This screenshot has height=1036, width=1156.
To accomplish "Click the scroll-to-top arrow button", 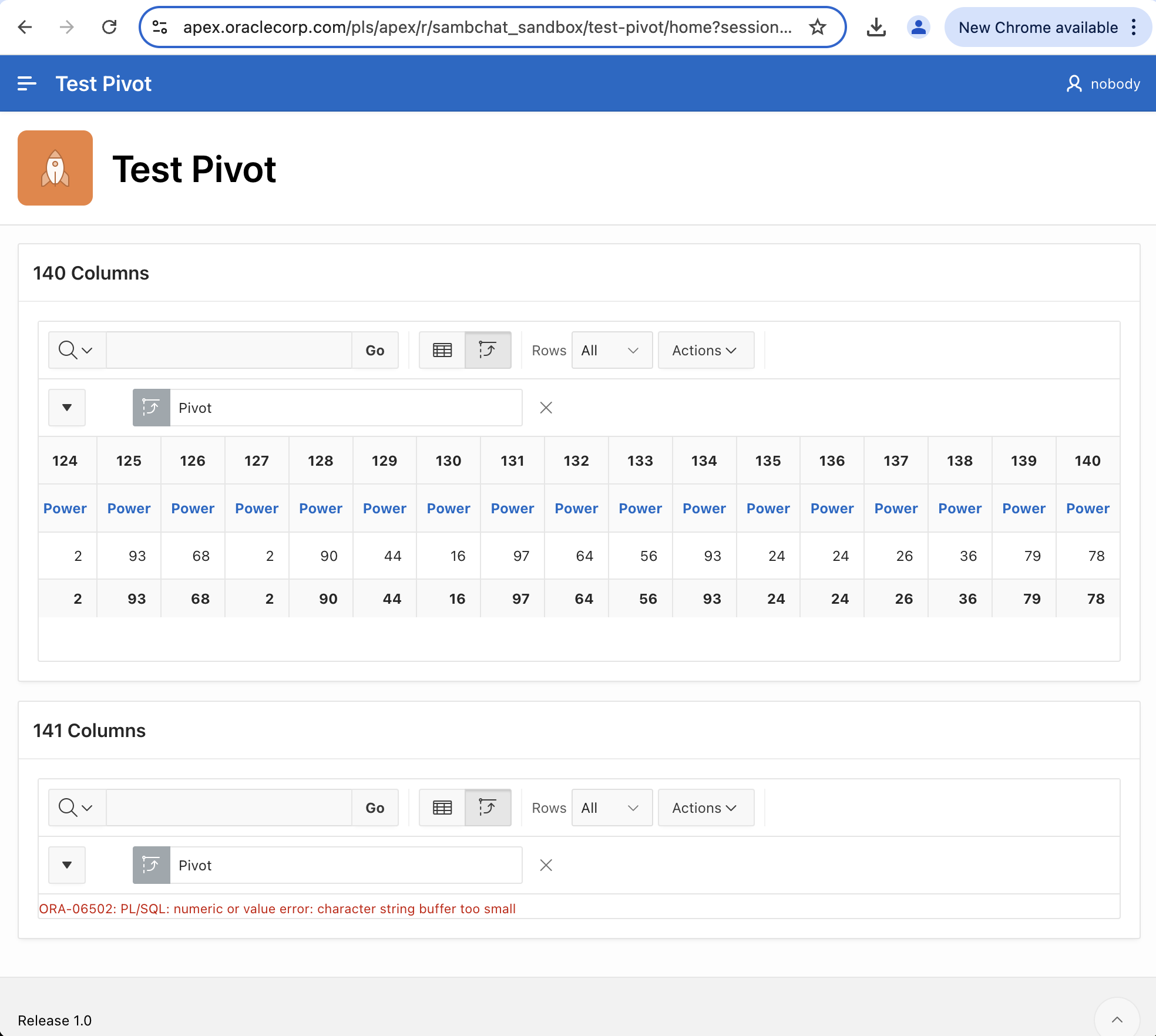I will (x=1117, y=1020).
